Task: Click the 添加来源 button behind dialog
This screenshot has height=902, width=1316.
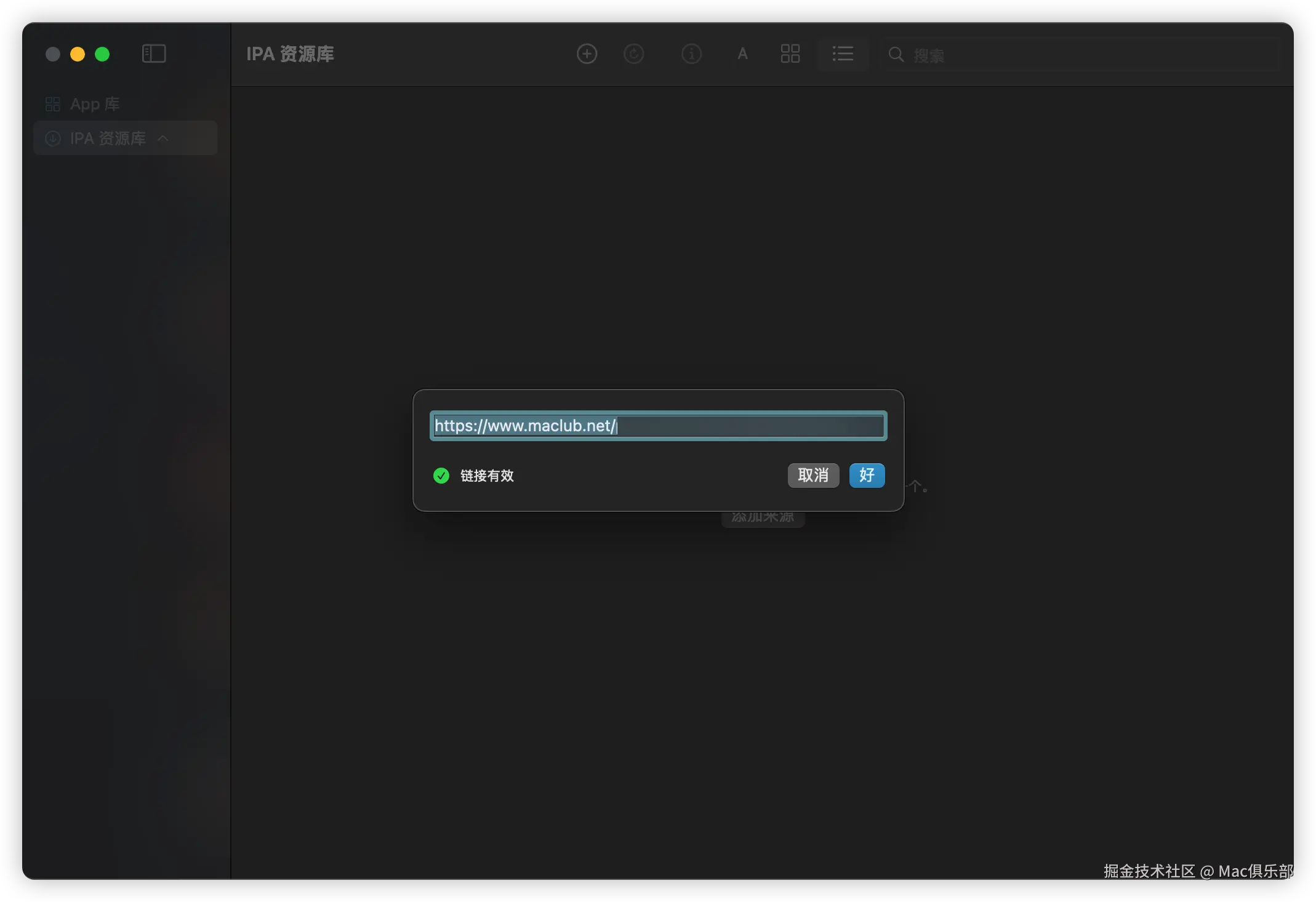Action: click(x=763, y=519)
